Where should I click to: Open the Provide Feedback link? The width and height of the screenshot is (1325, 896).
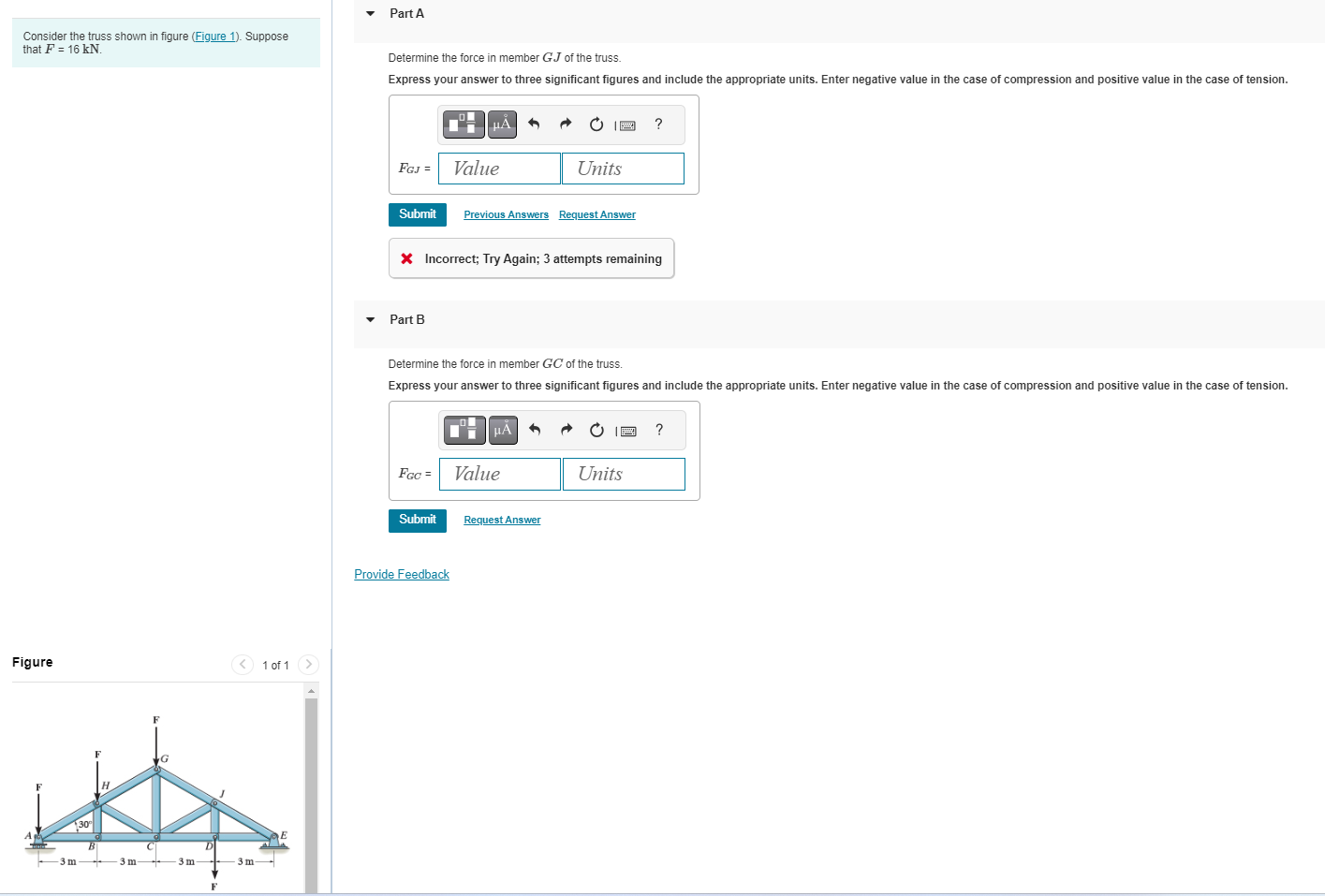coord(402,574)
